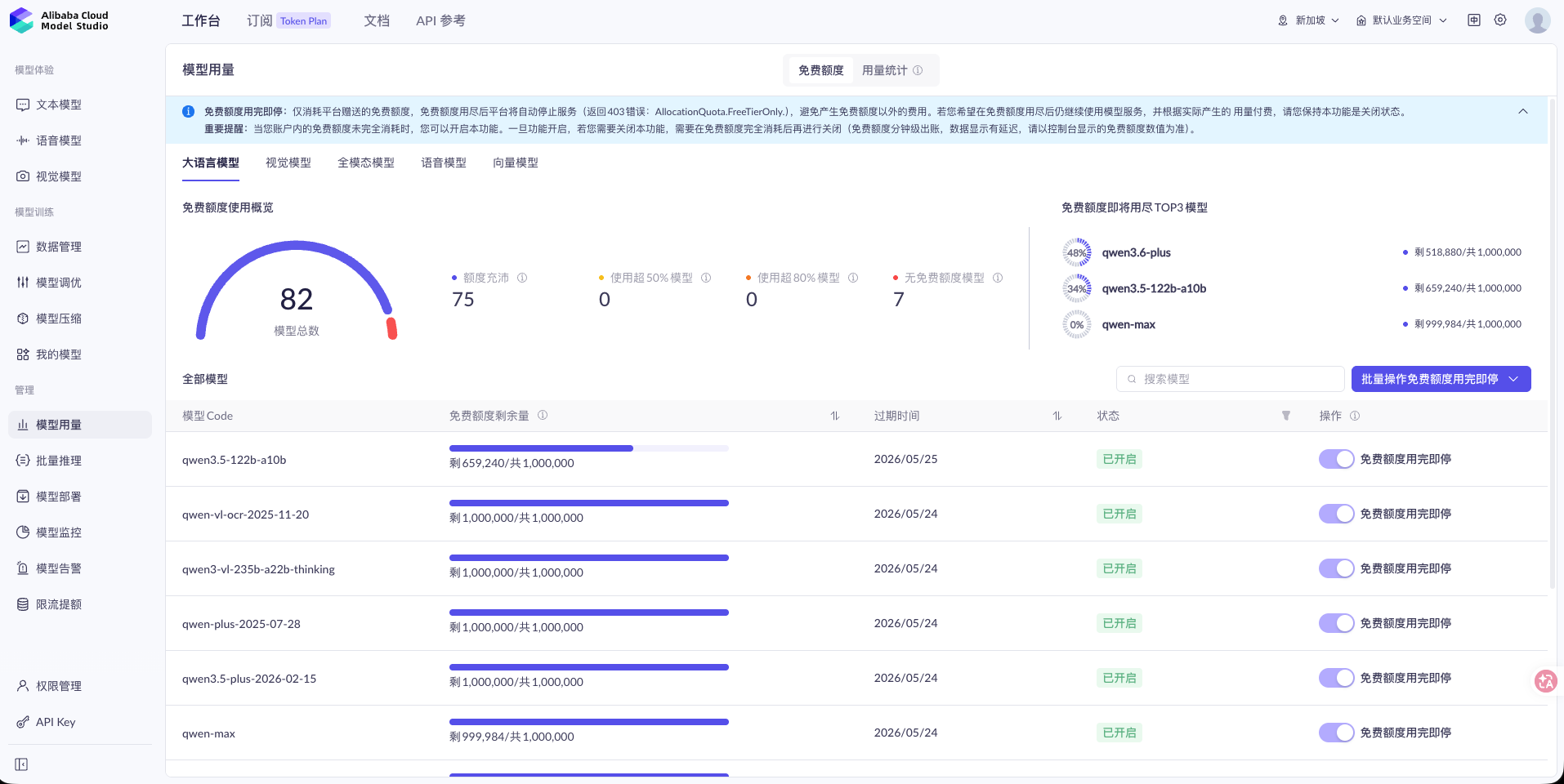Viewport: 1564px width, 784px height.
Task: Open 模型压缩 in sidebar
Action: [x=79, y=318]
